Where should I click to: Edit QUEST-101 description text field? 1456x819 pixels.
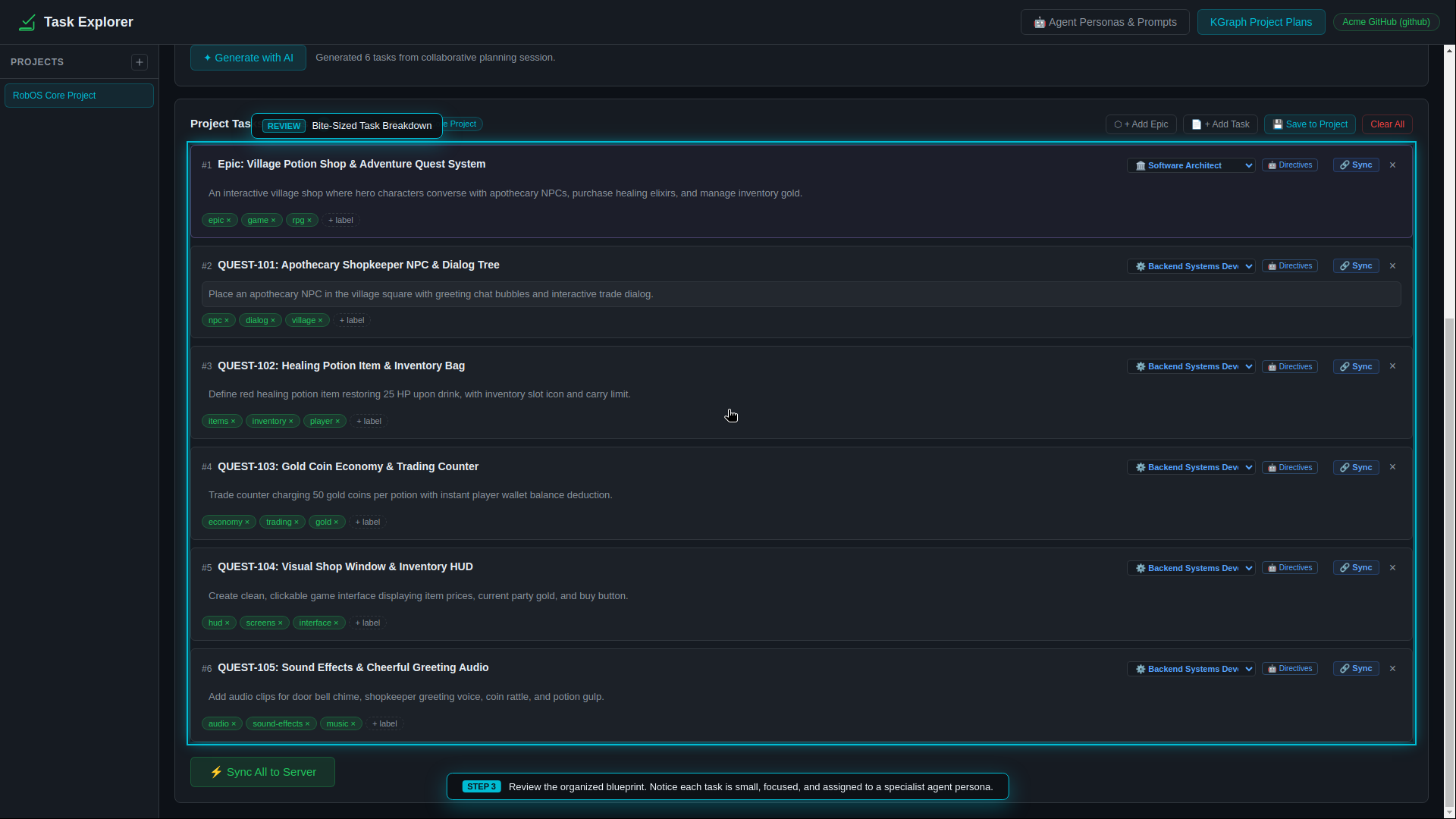(801, 294)
